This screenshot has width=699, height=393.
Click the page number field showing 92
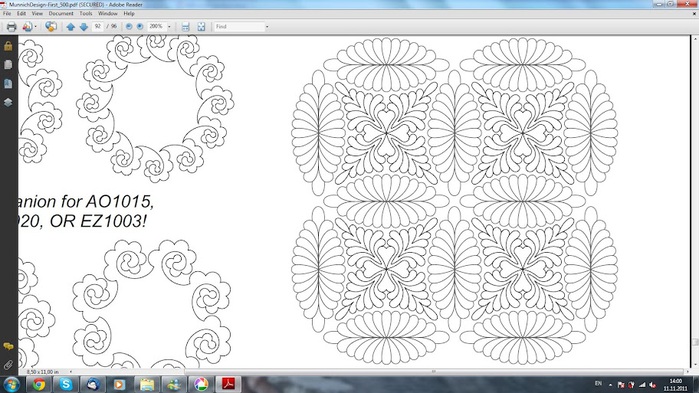[x=98, y=27]
